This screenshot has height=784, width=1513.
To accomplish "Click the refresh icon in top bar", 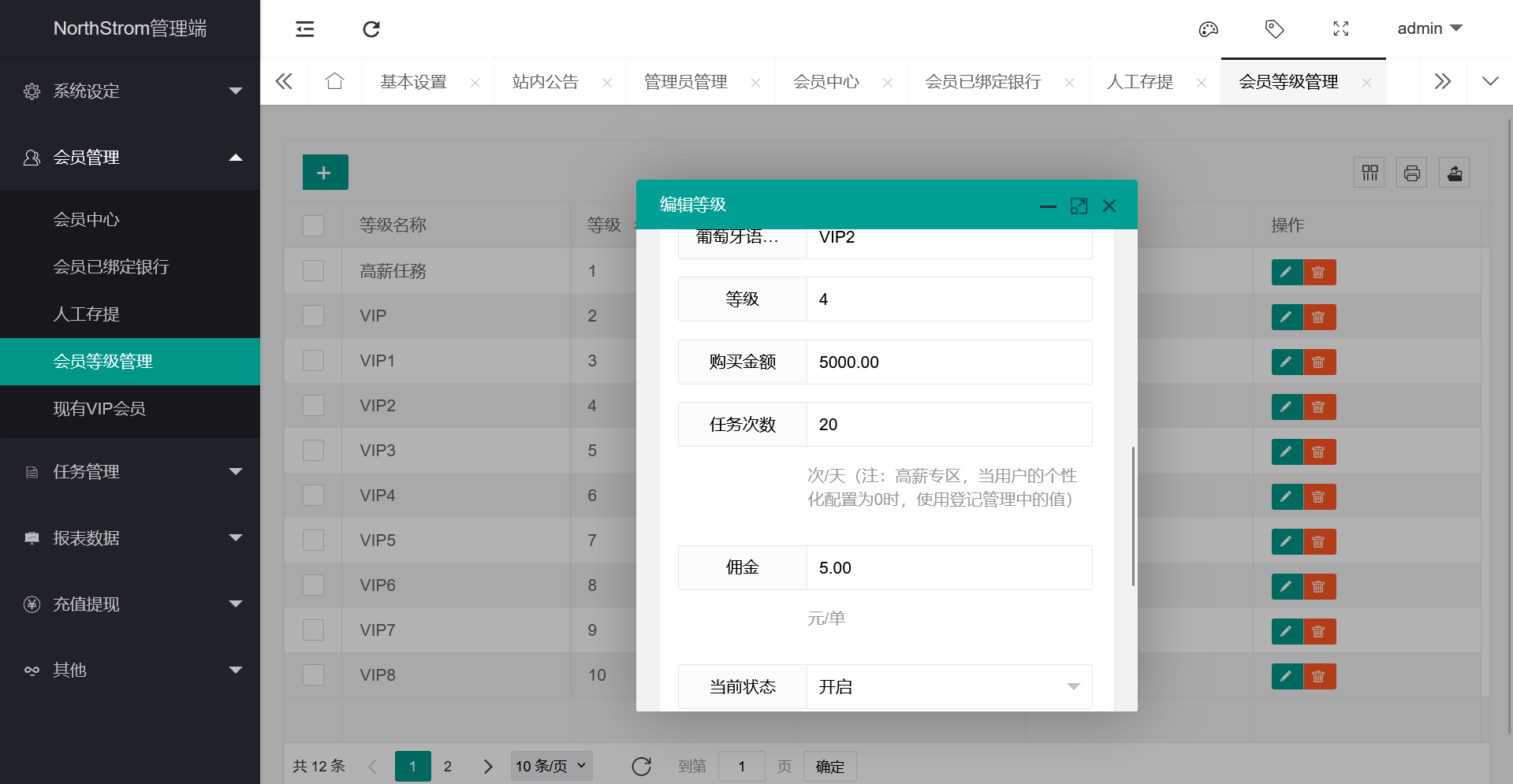I will (x=371, y=29).
